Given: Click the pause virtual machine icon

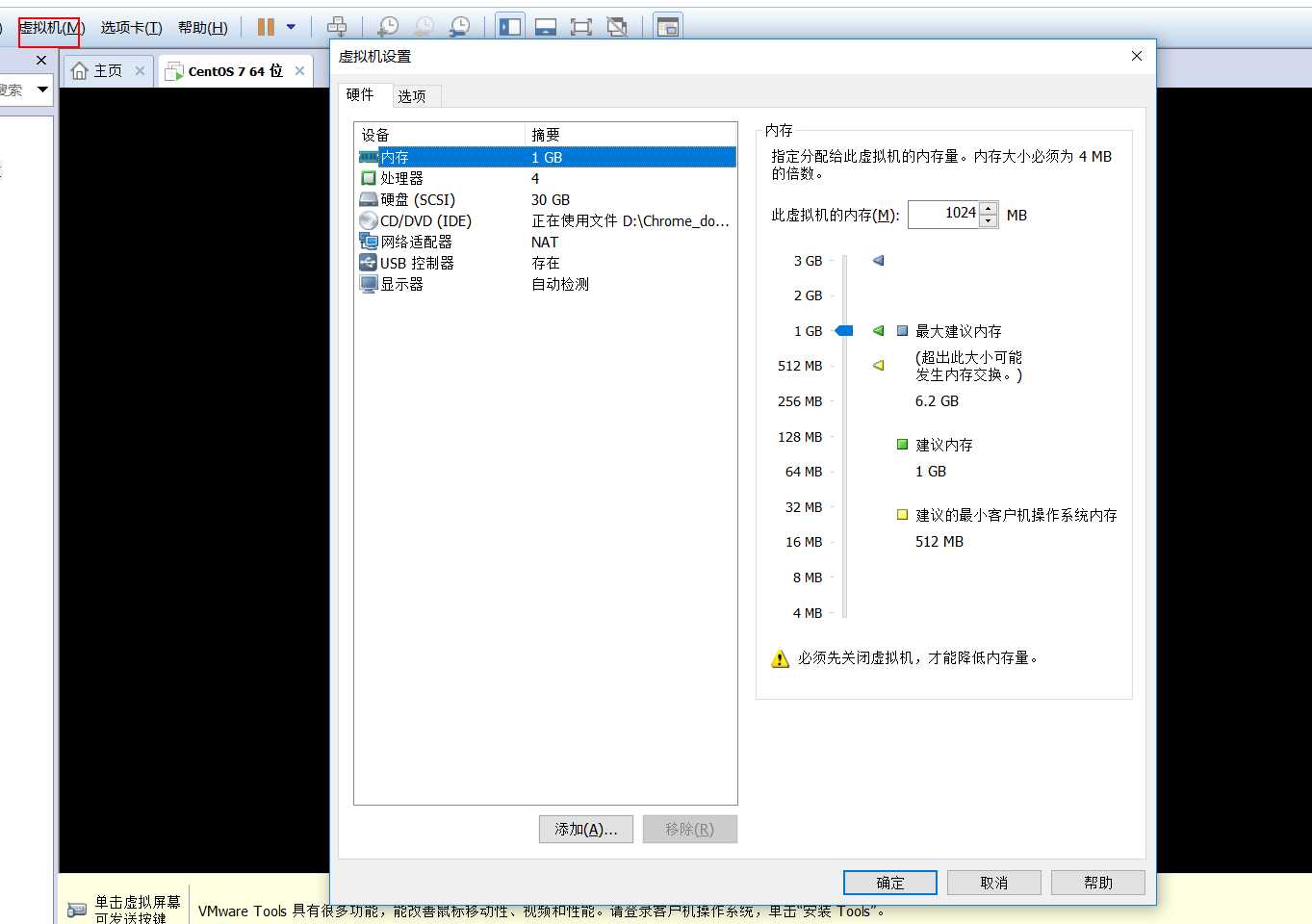Looking at the screenshot, I should pyautogui.click(x=266, y=27).
